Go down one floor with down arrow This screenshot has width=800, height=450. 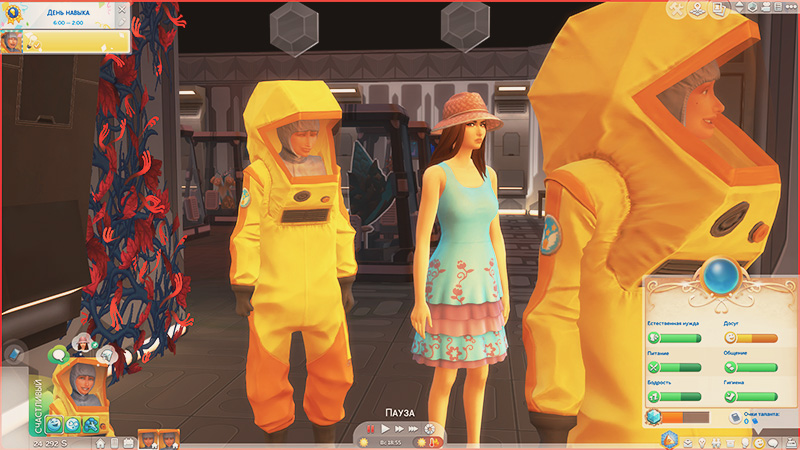point(739,11)
